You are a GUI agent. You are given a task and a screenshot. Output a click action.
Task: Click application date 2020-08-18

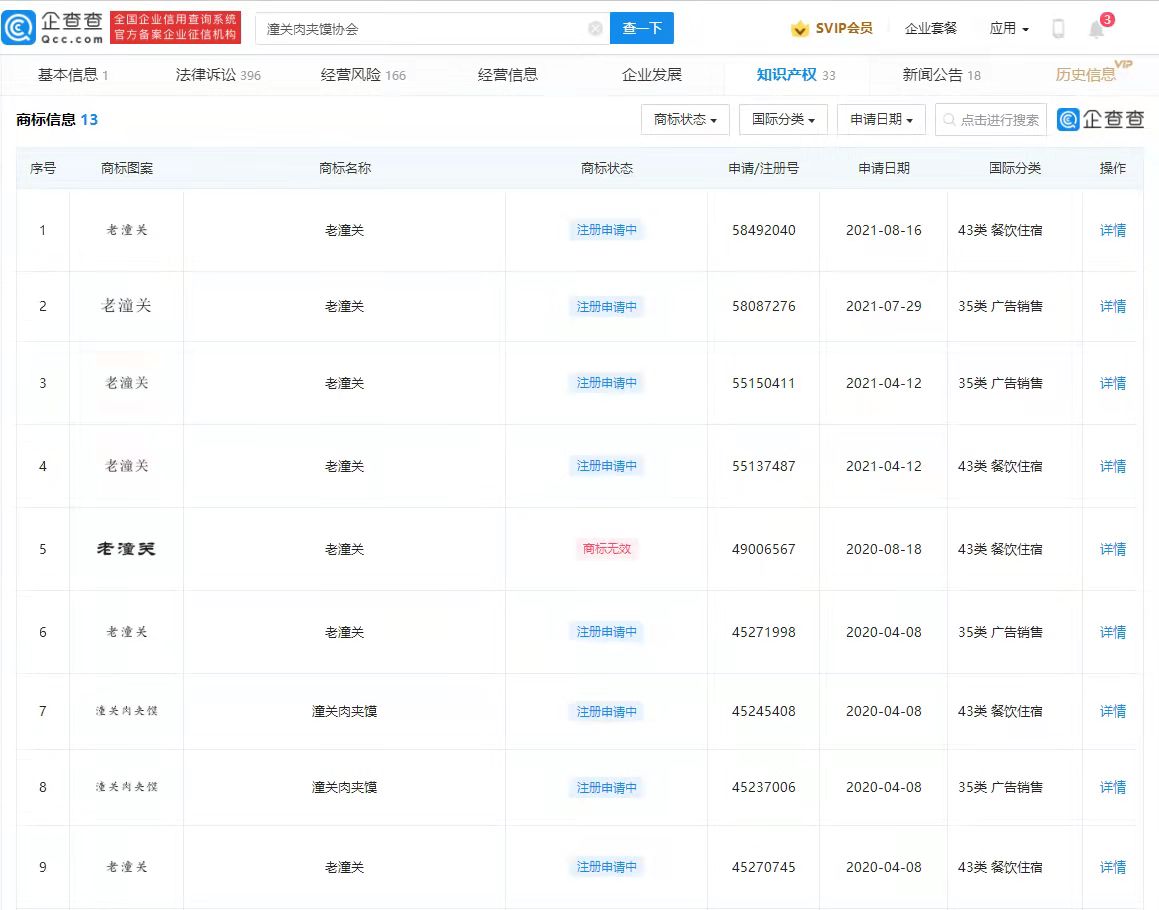tap(884, 549)
